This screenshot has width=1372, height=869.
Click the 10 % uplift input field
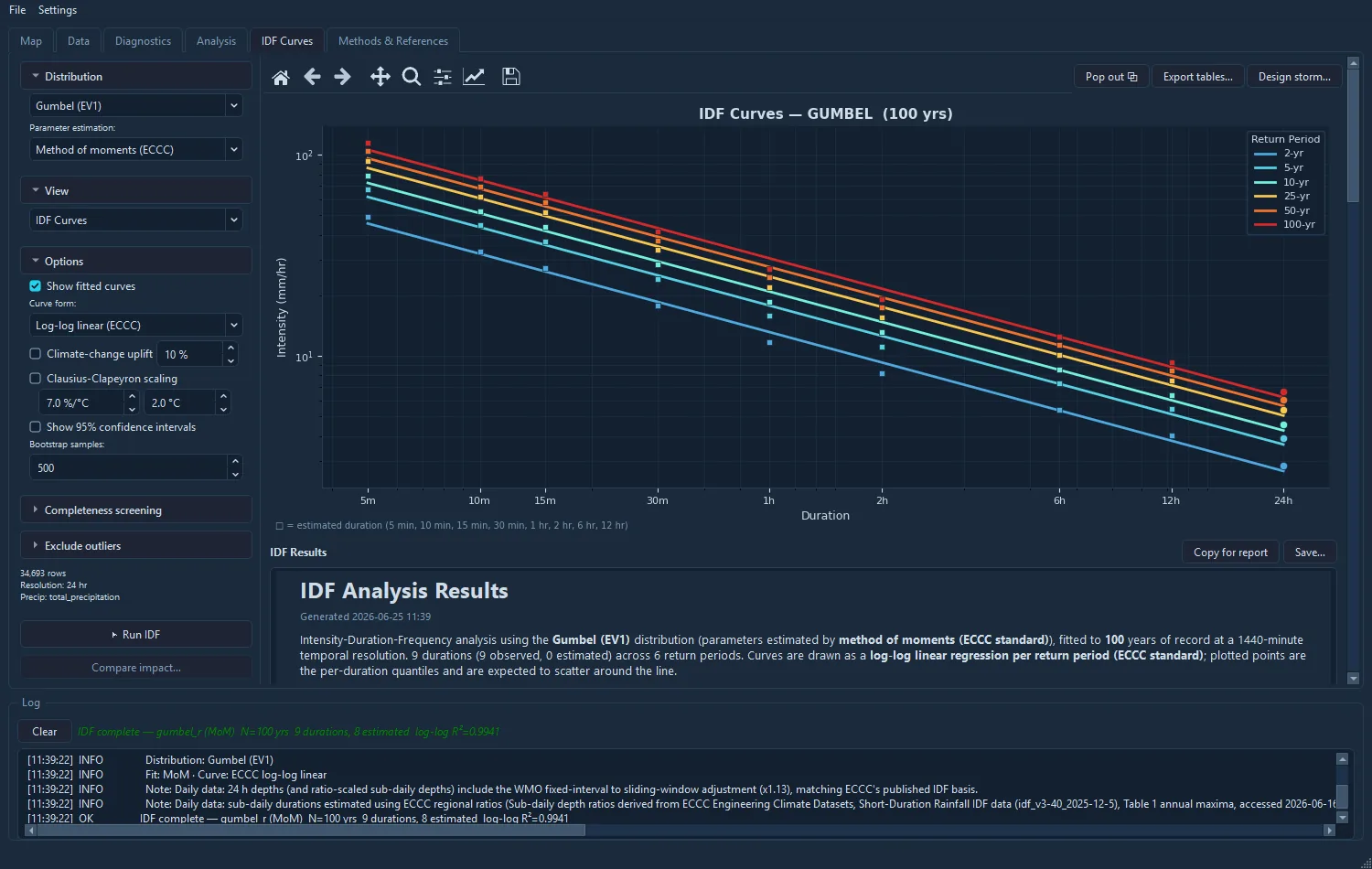190,354
